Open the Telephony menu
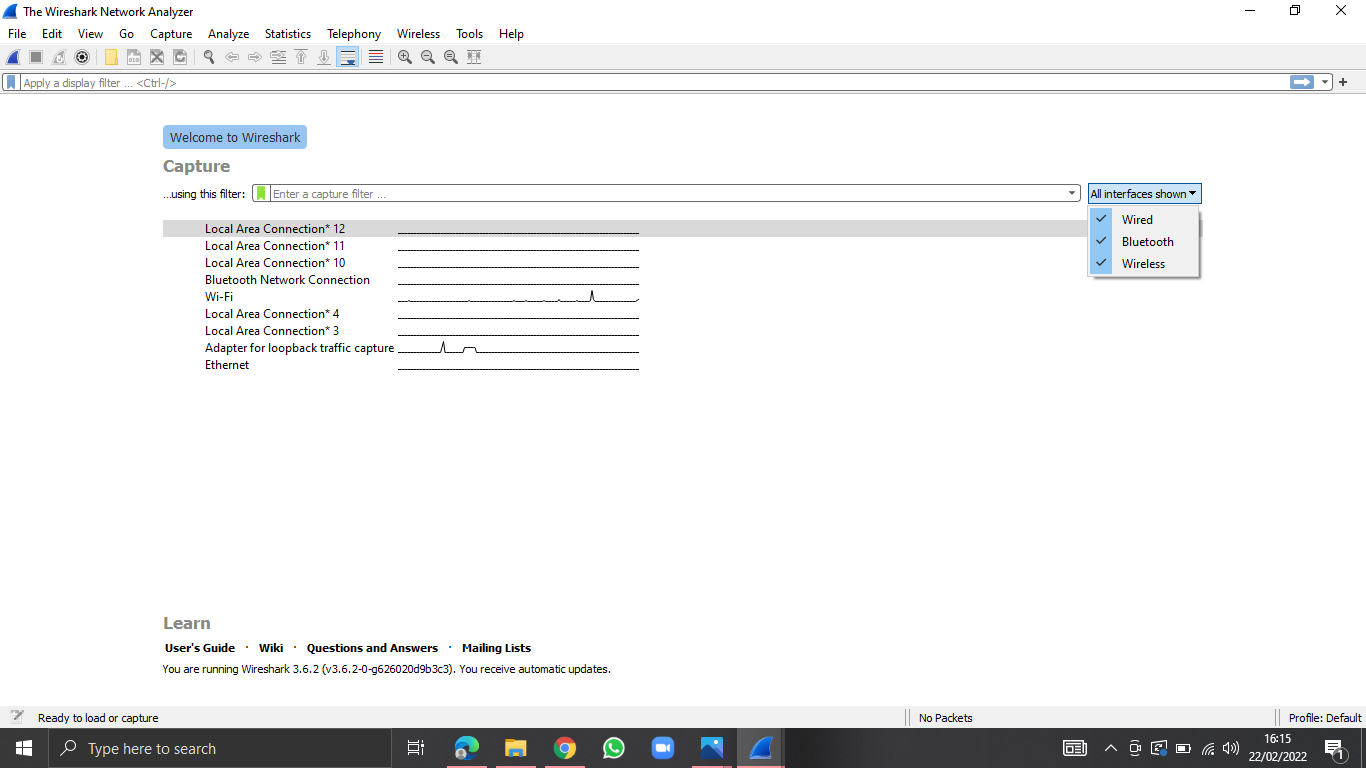 point(354,34)
